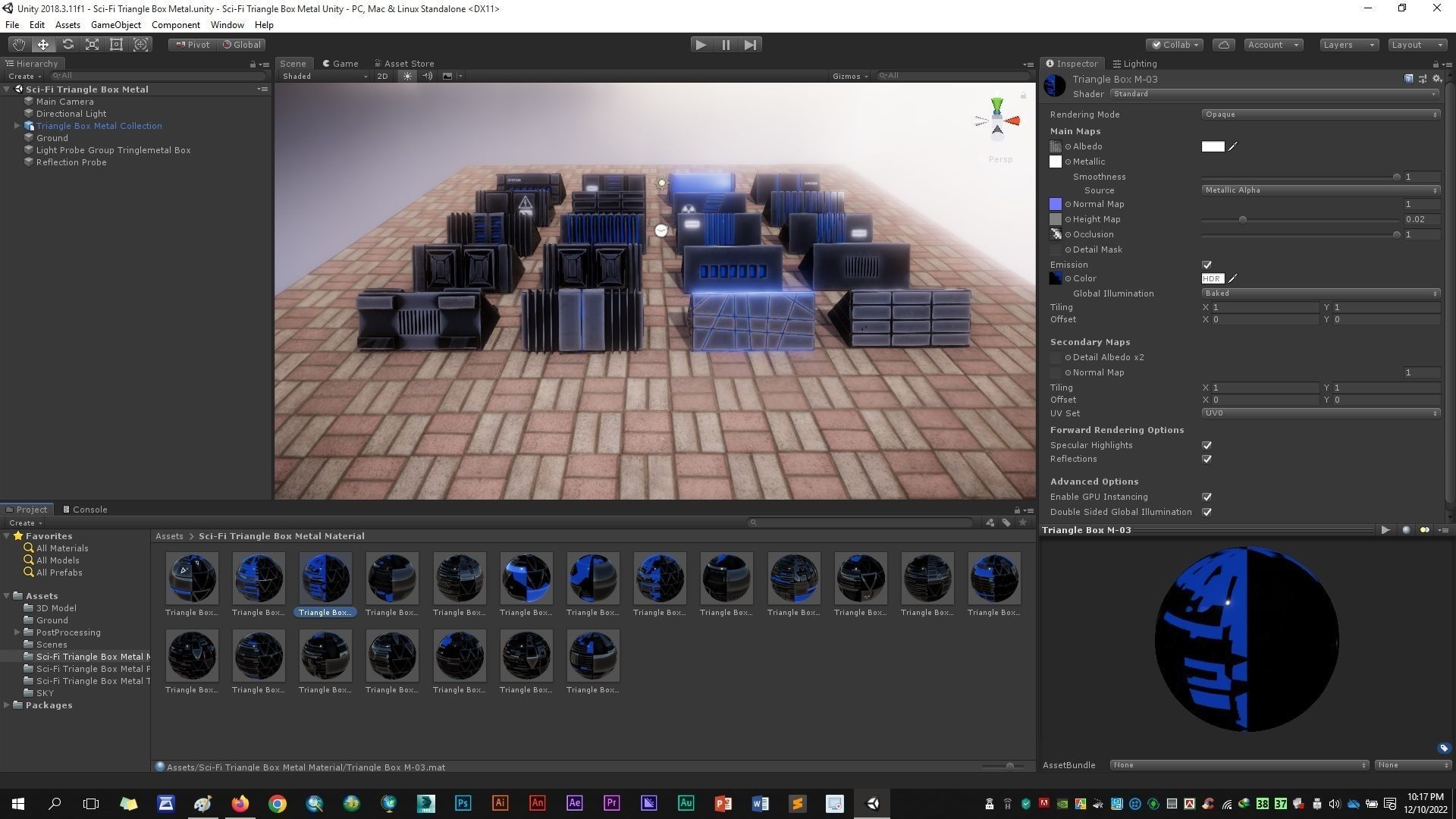The height and width of the screenshot is (819, 1456).
Task: Select the Rect transform tool
Action: [x=116, y=45]
